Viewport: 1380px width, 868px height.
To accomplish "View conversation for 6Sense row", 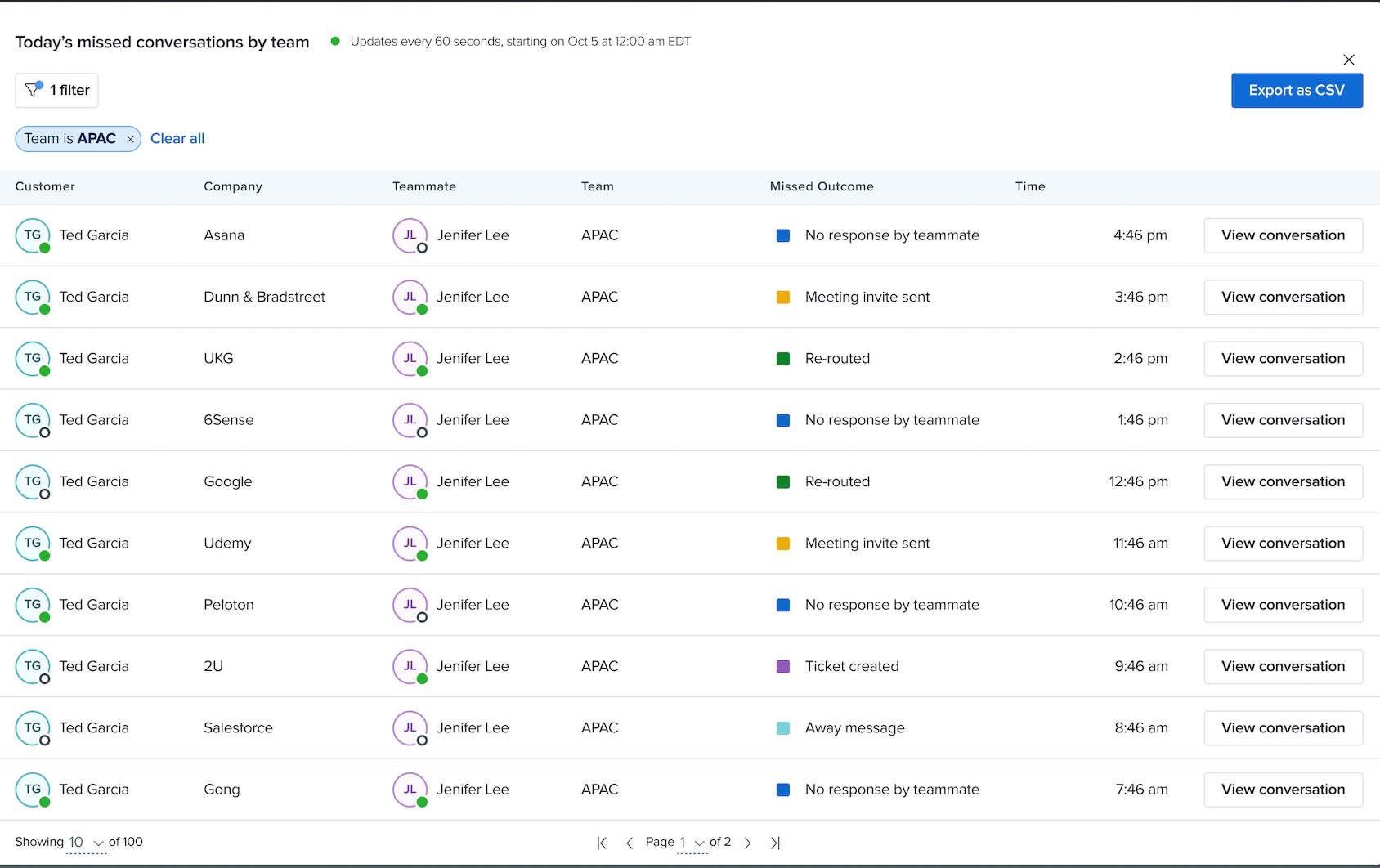I will point(1283,420).
